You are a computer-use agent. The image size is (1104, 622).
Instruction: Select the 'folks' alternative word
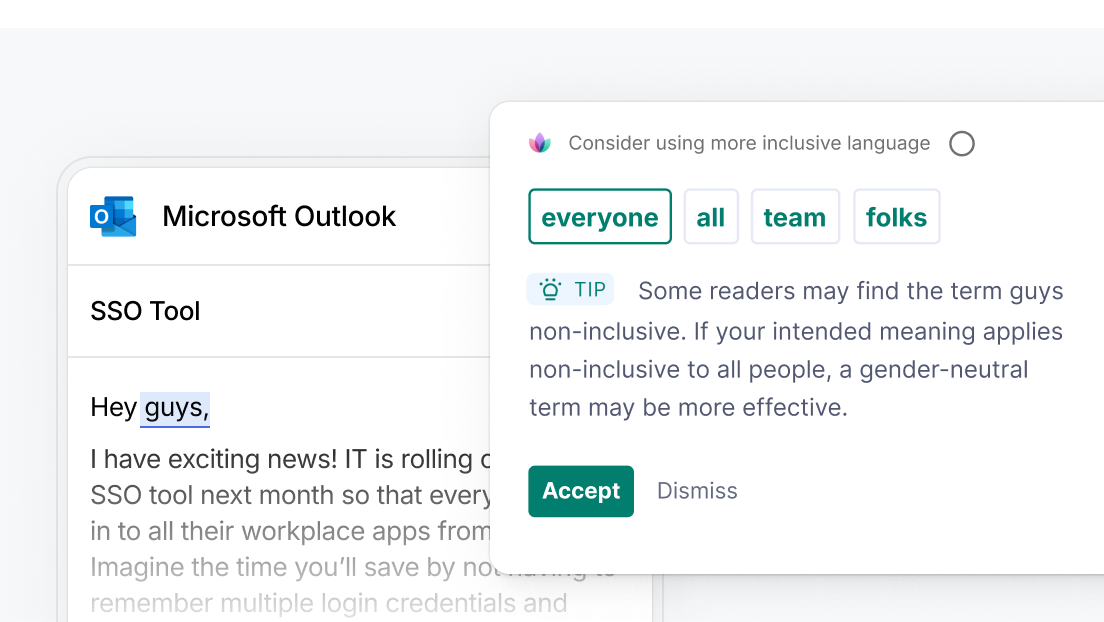click(897, 216)
